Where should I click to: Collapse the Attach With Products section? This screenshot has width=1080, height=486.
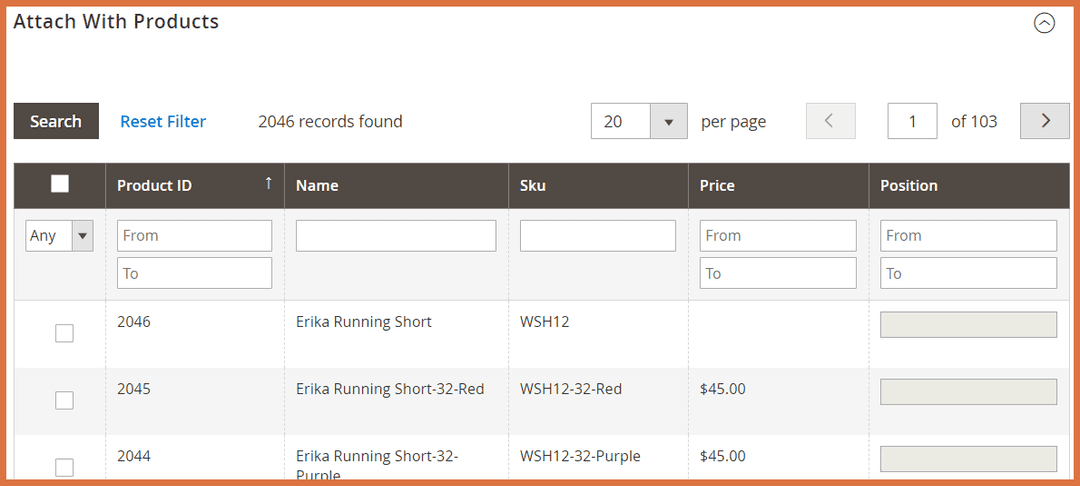click(x=1044, y=23)
